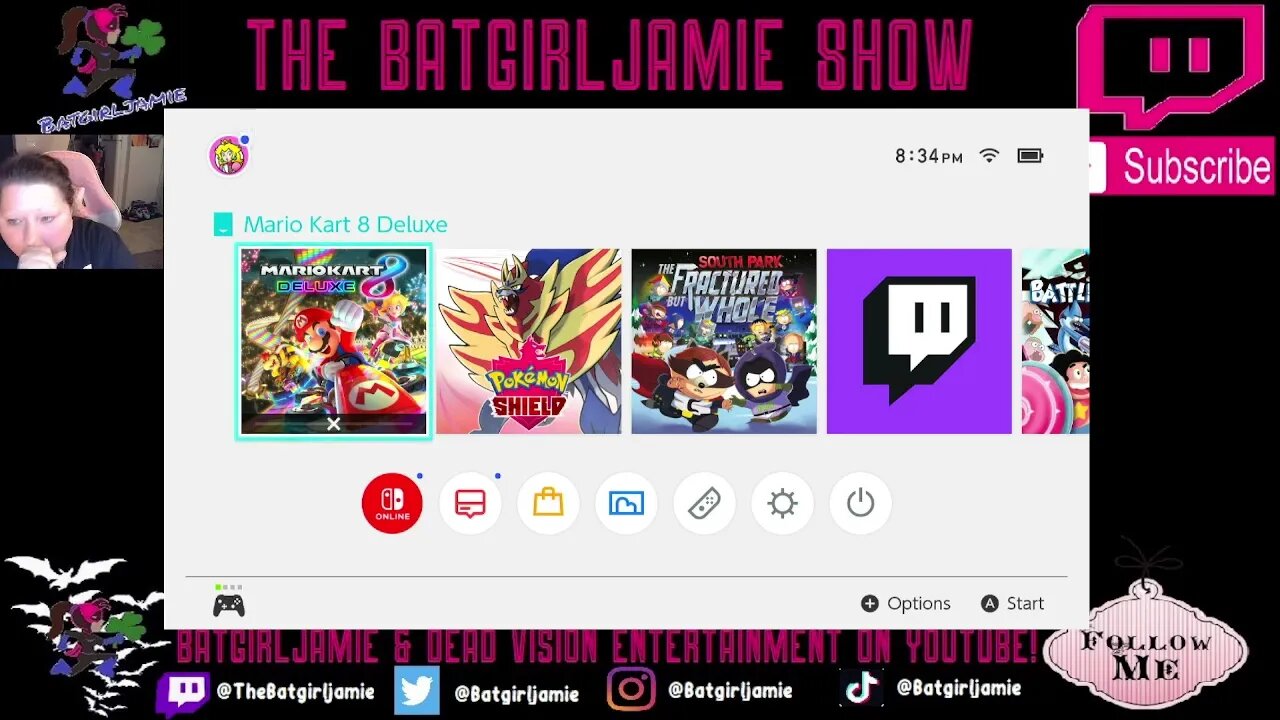Open South Park The Fractured But Whole tile
This screenshot has width=1280, height=720.
(x=724, y=341)
